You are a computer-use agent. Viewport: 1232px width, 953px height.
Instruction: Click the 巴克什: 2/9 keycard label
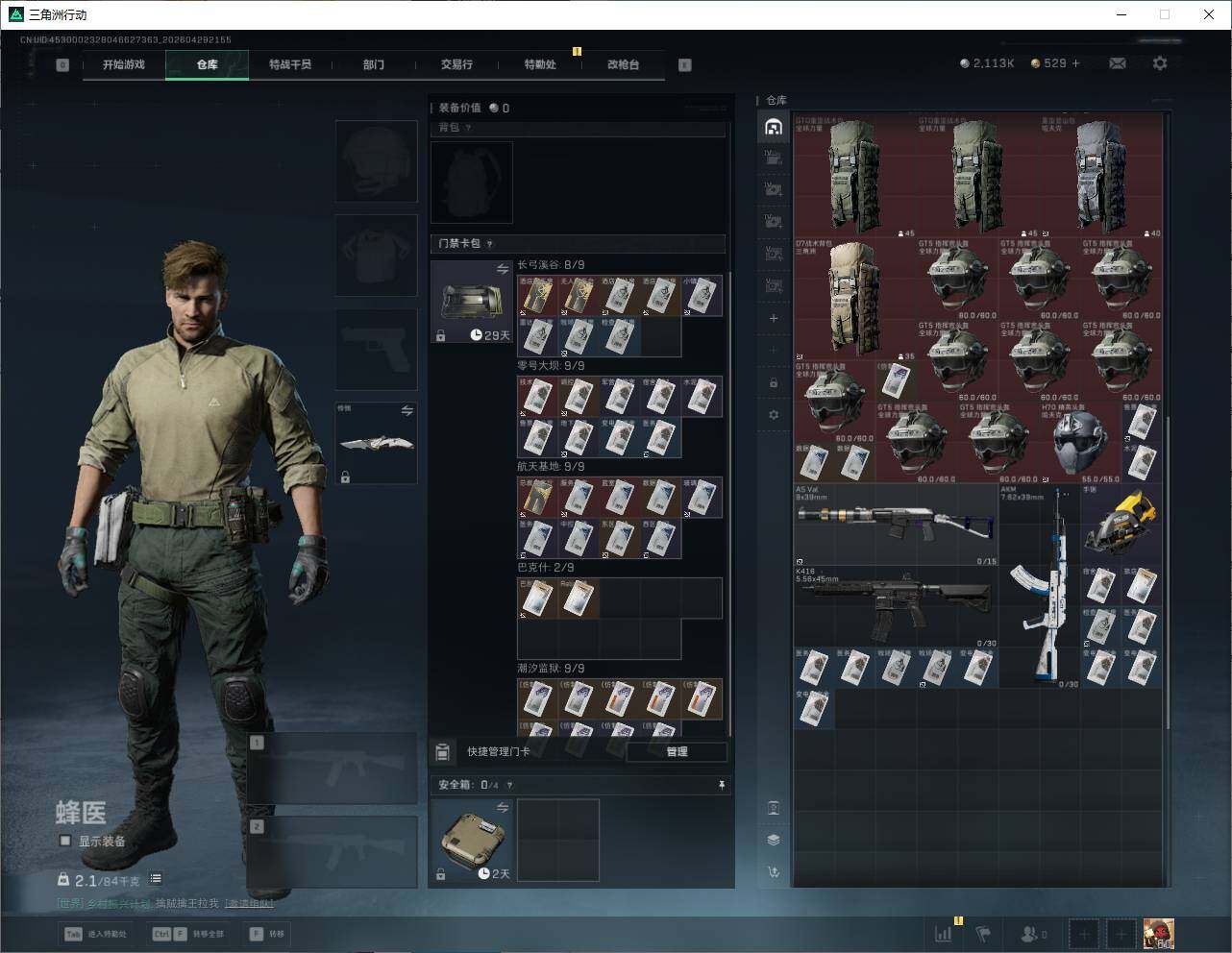(546, 568)
